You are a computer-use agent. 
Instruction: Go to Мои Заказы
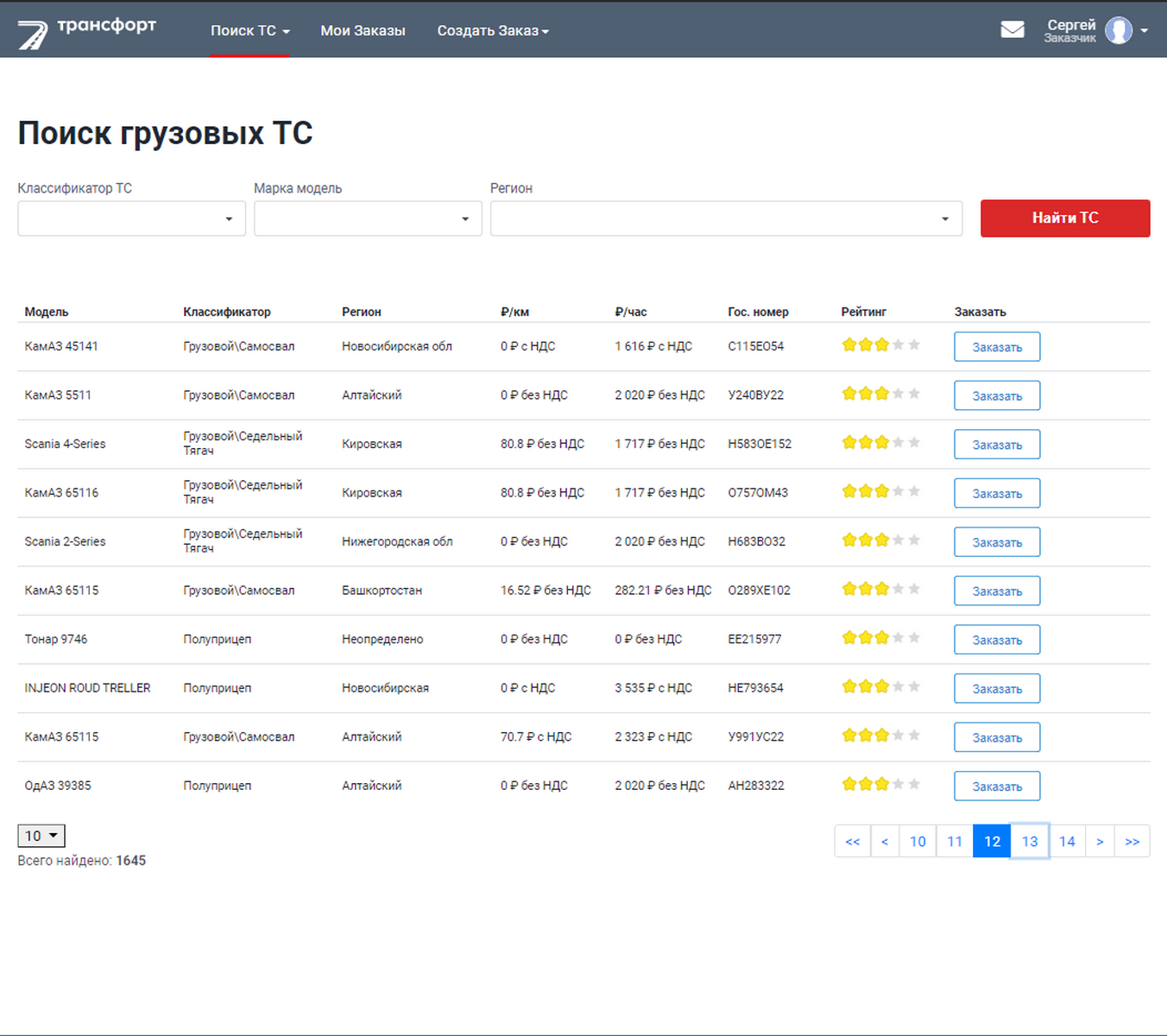(x=363, y=31)
